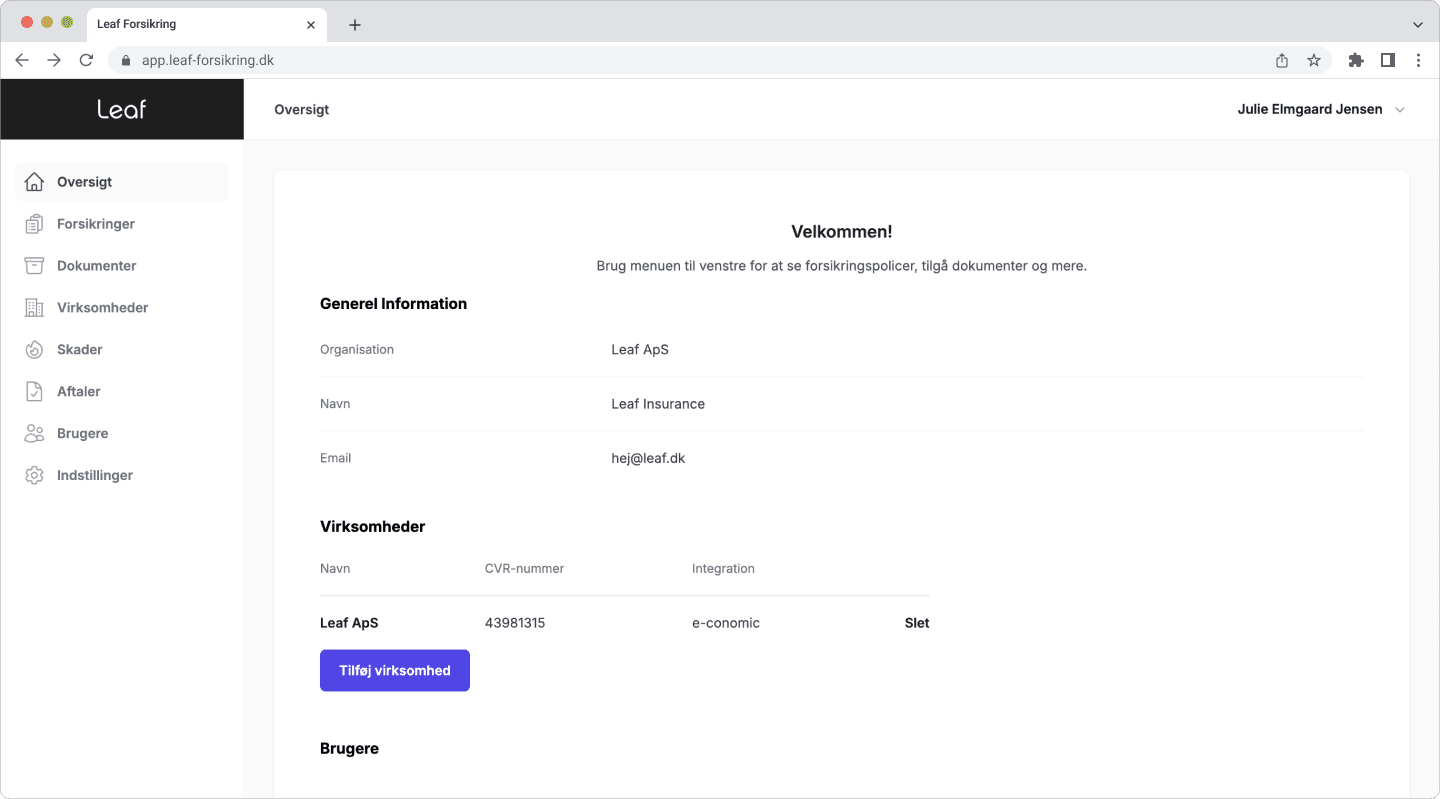
Task: Click the Skader fire icon
Action: point(34,350)
